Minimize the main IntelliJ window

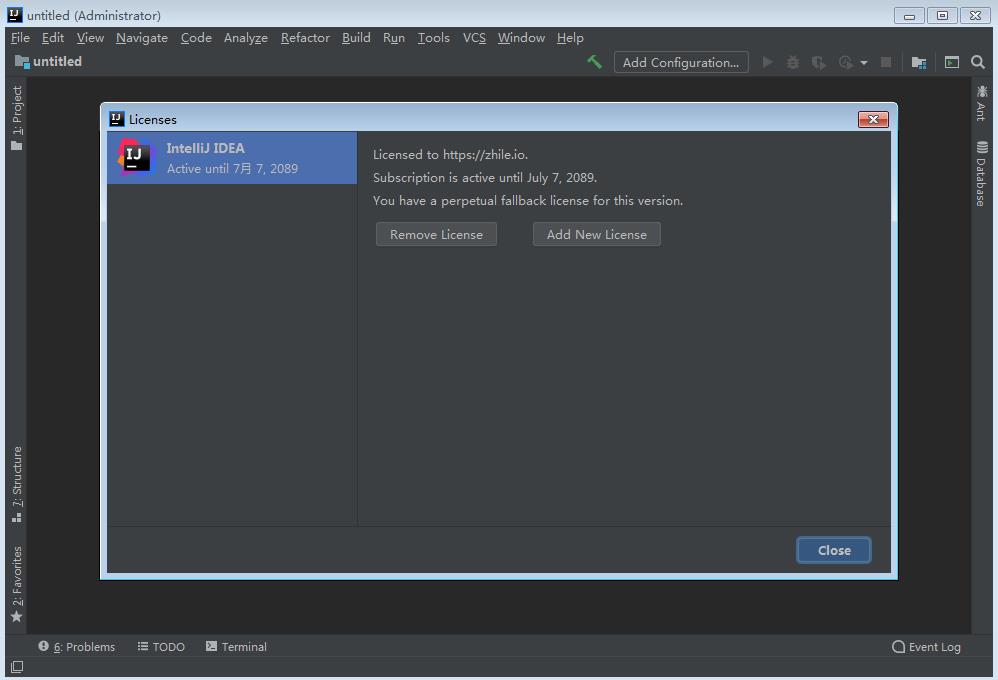point(909,16)
